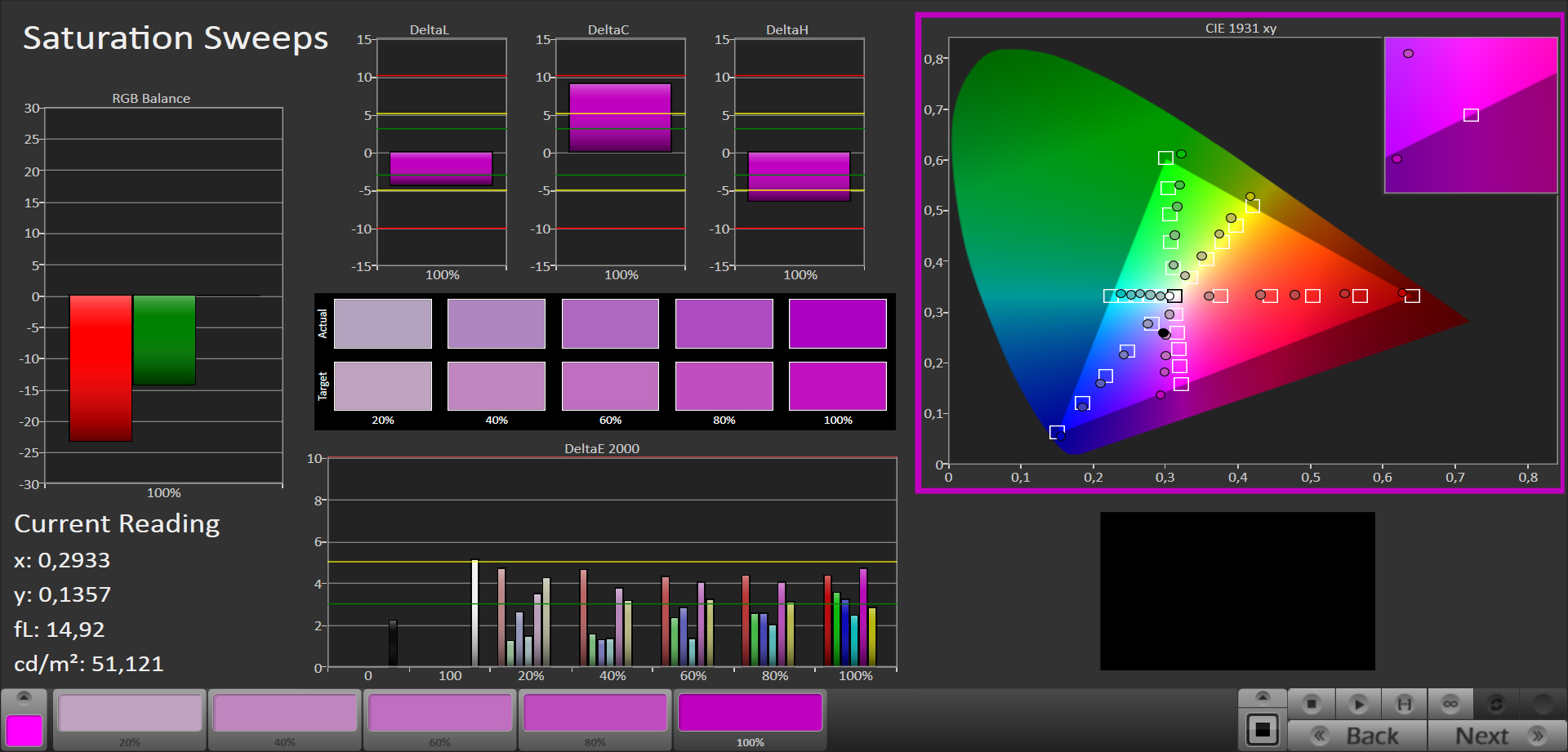Click the magenta zoom inset in CIE chart

coord(1471,115)
